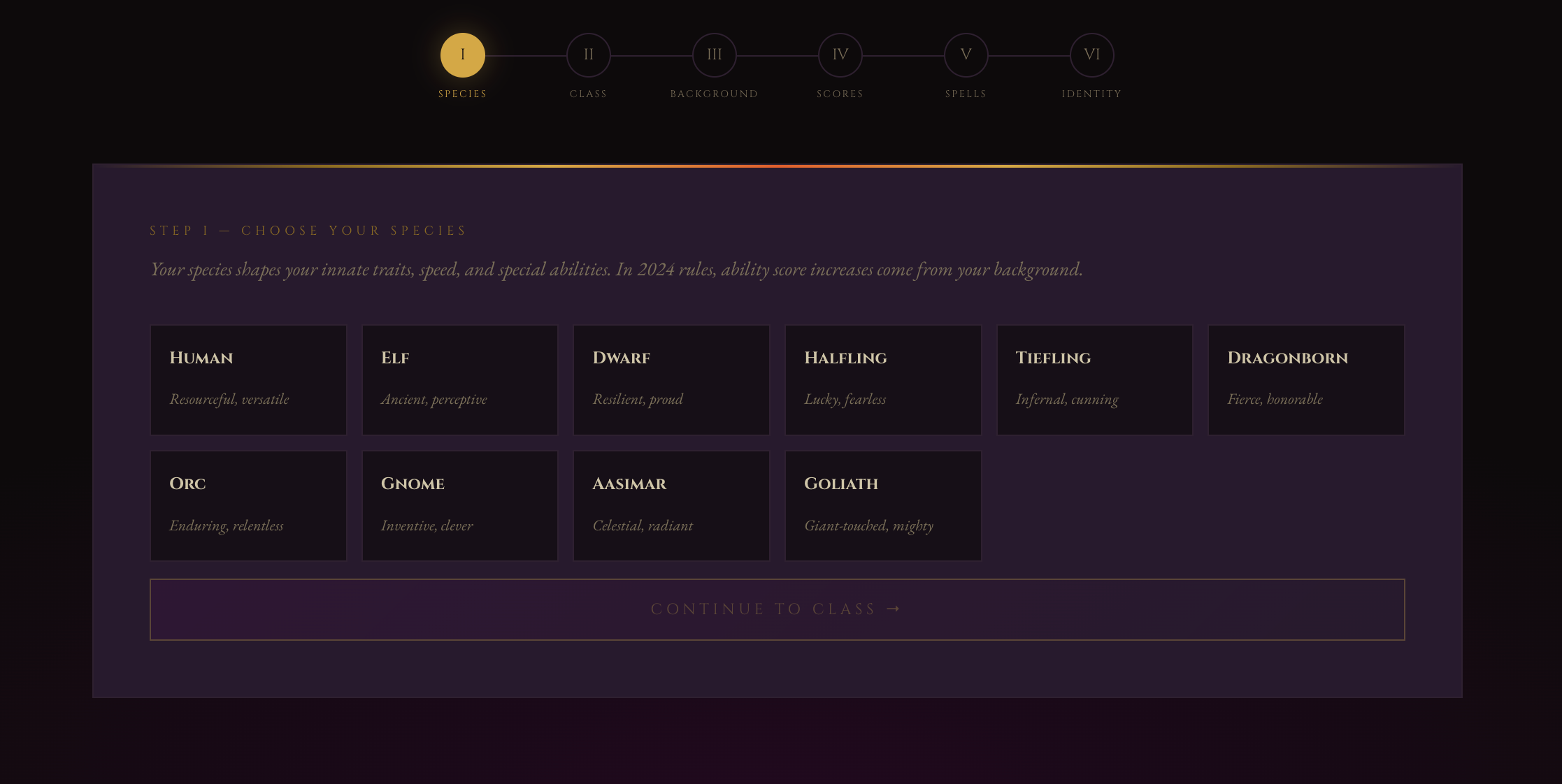Select step I Species circle
The width and height of the screenshot is (1562, 784).
[462, 55]
